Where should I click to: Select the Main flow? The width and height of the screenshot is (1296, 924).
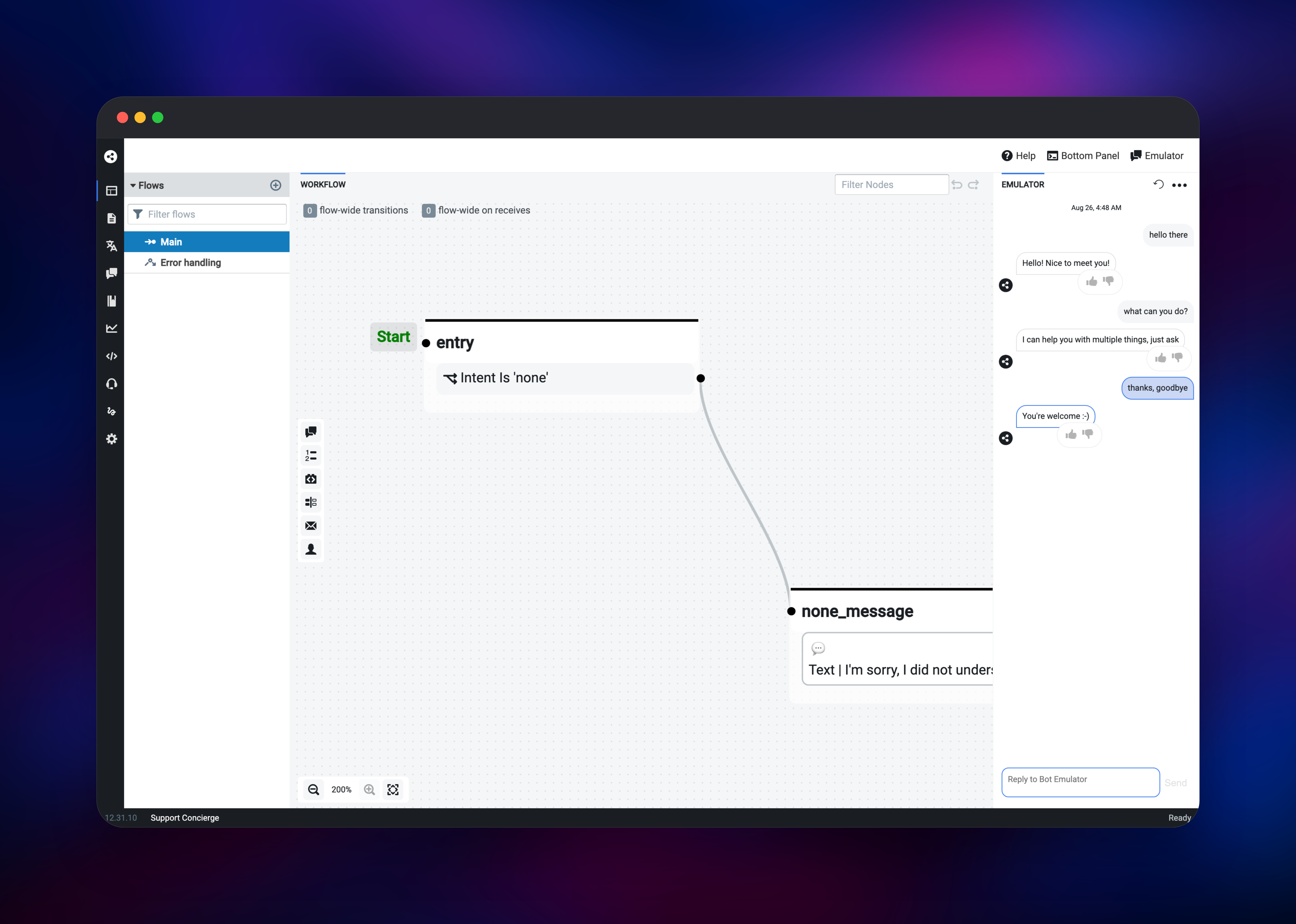click(207, 242)
